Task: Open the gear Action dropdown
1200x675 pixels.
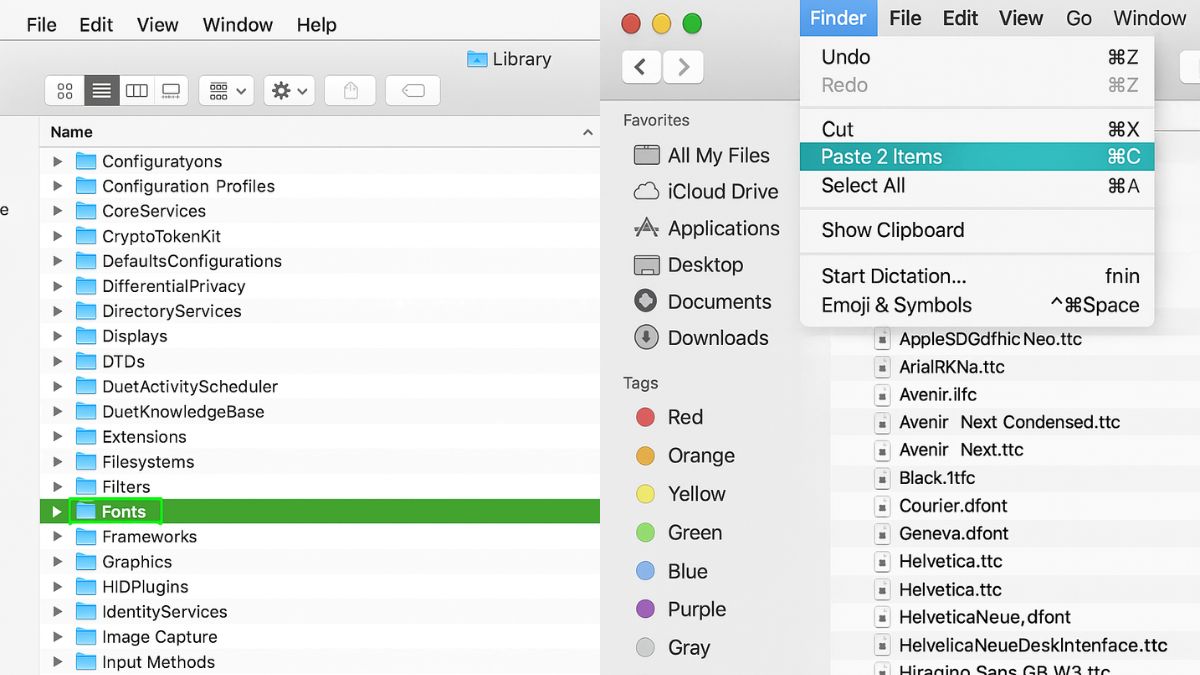Action: (x=290, y=91)
